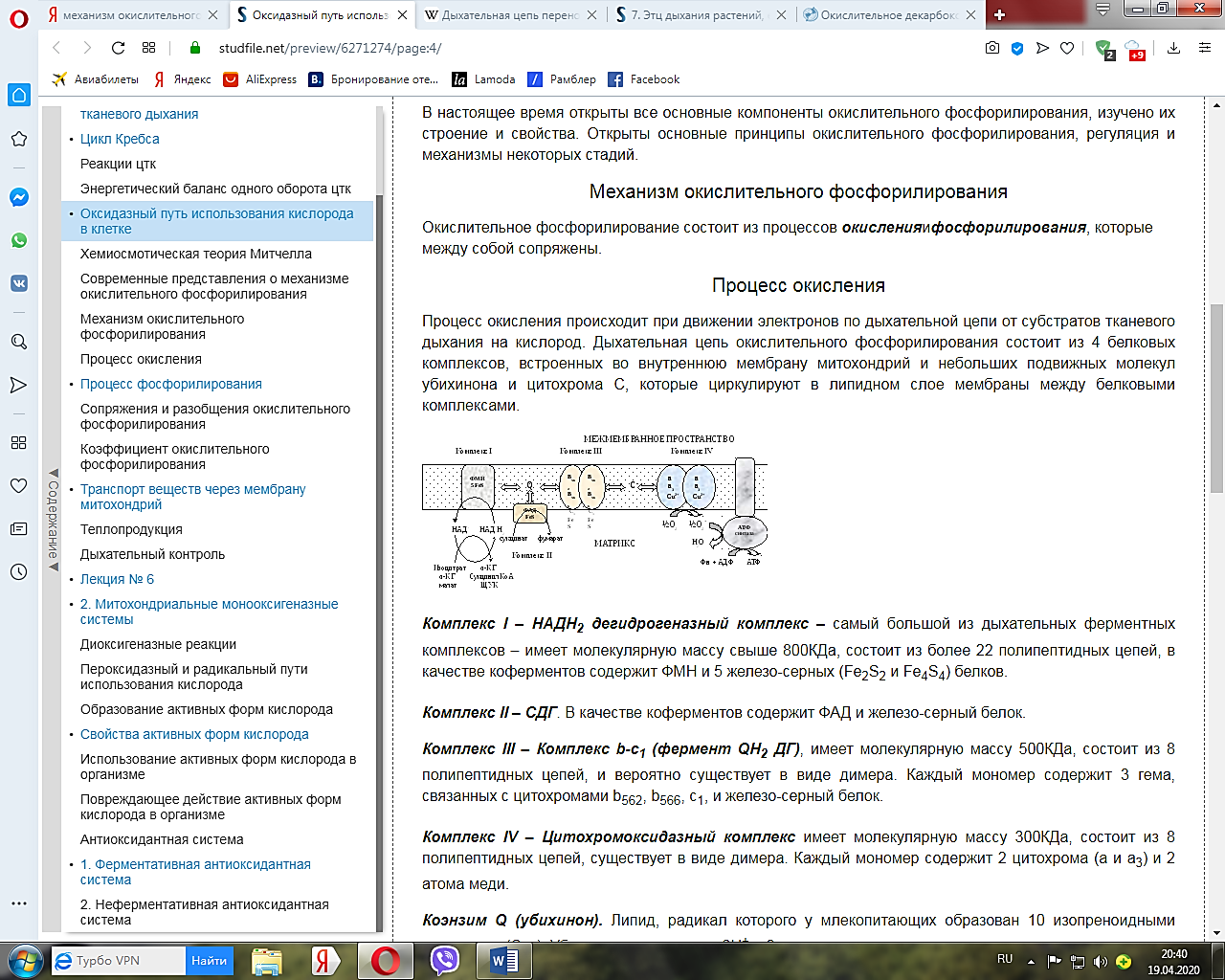This screenshot has height=980, width=1225.
Task: Open the Opera main menu logo
Action: point(19,17)
